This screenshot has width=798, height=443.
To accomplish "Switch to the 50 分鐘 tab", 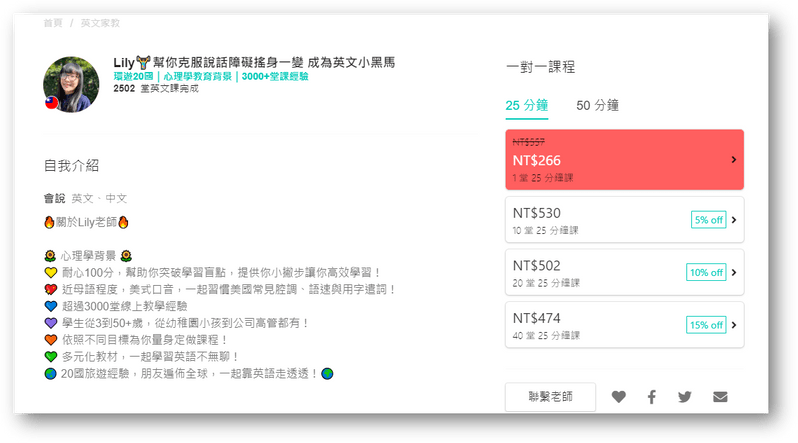I will [x=597, y=105].
